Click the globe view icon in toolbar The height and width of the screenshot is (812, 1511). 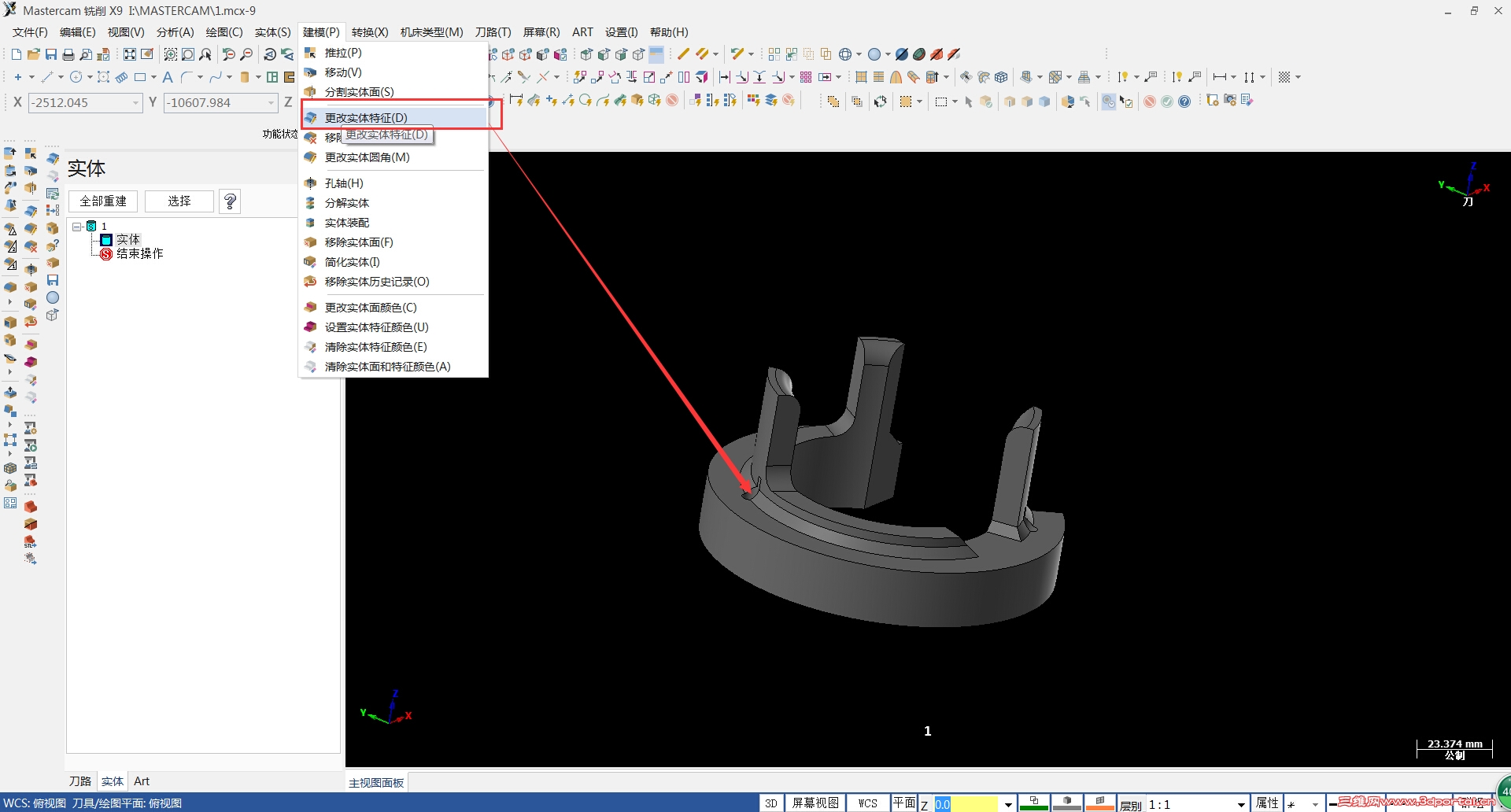click(x=845, y=54)
